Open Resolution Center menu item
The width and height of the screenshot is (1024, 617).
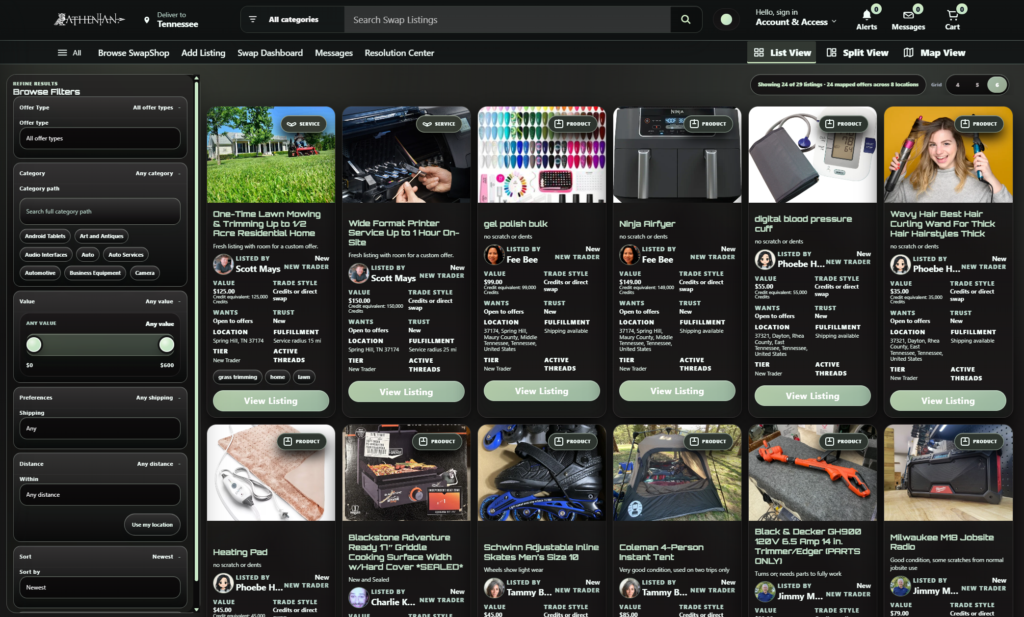[x=399, y=53]
